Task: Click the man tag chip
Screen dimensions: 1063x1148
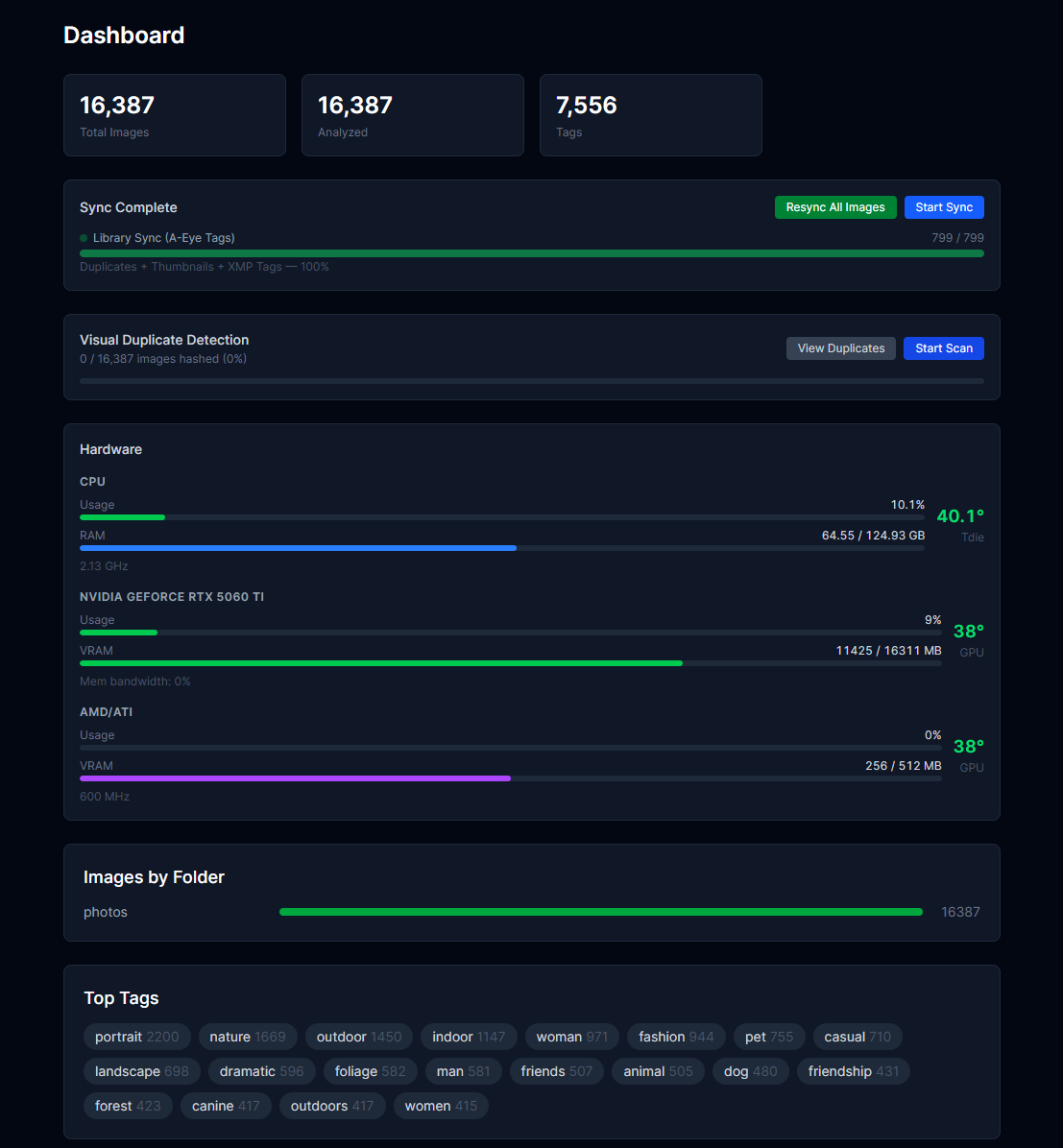Action: click(464, 1071)
